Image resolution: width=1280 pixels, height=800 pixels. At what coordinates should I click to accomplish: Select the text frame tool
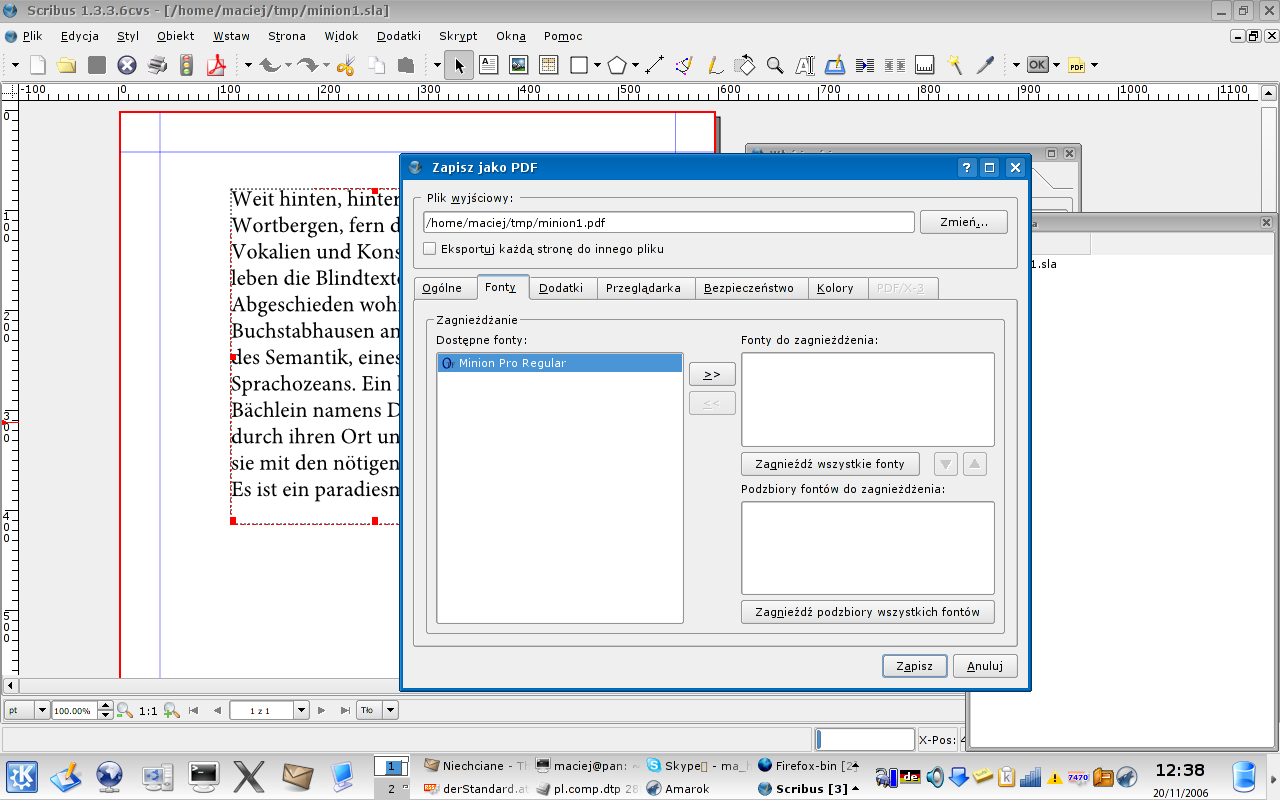pyautogui.click(x=488, y=66)
